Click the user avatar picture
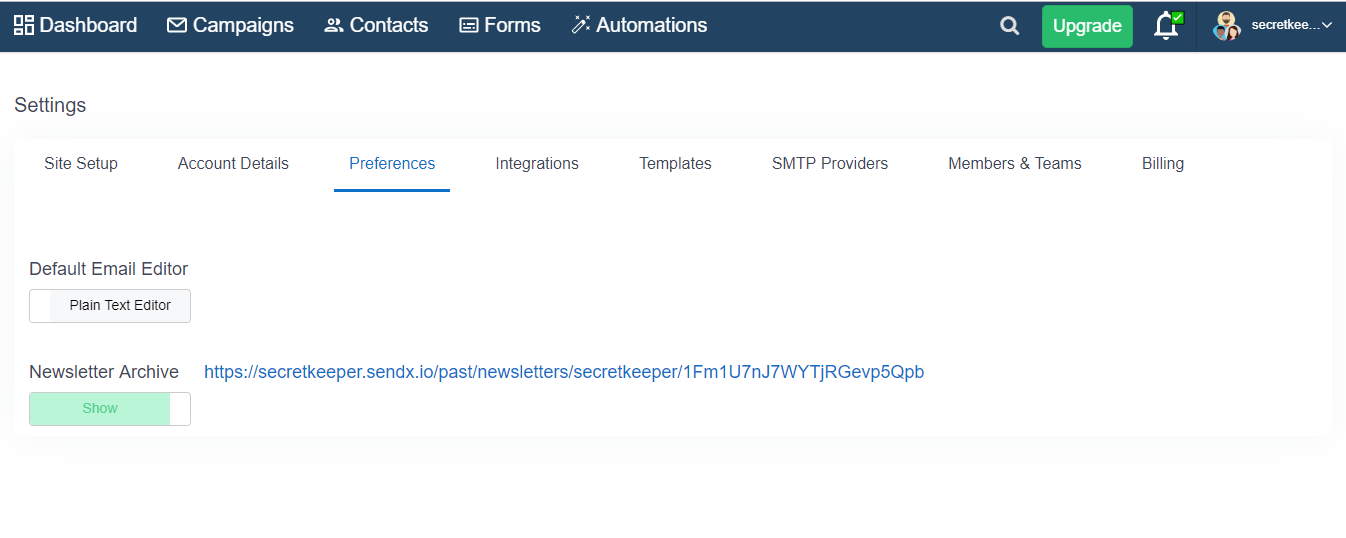Image resolution: width=1346 pixels, height=538 pixels. pos(1227,26)
